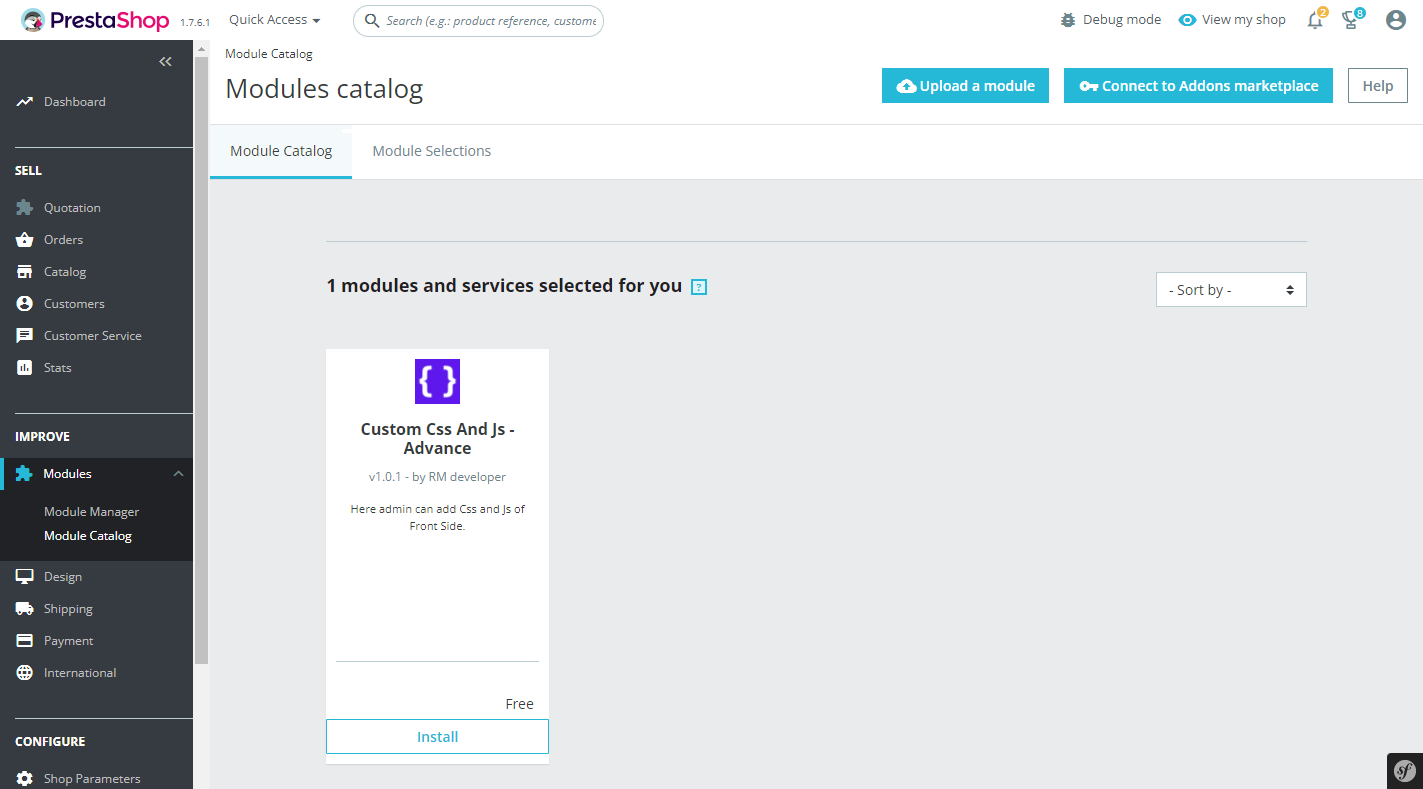Open the user profile avatar menu
The width and height of the screenshot is (1423, 789).
[x=1396, y=20]
